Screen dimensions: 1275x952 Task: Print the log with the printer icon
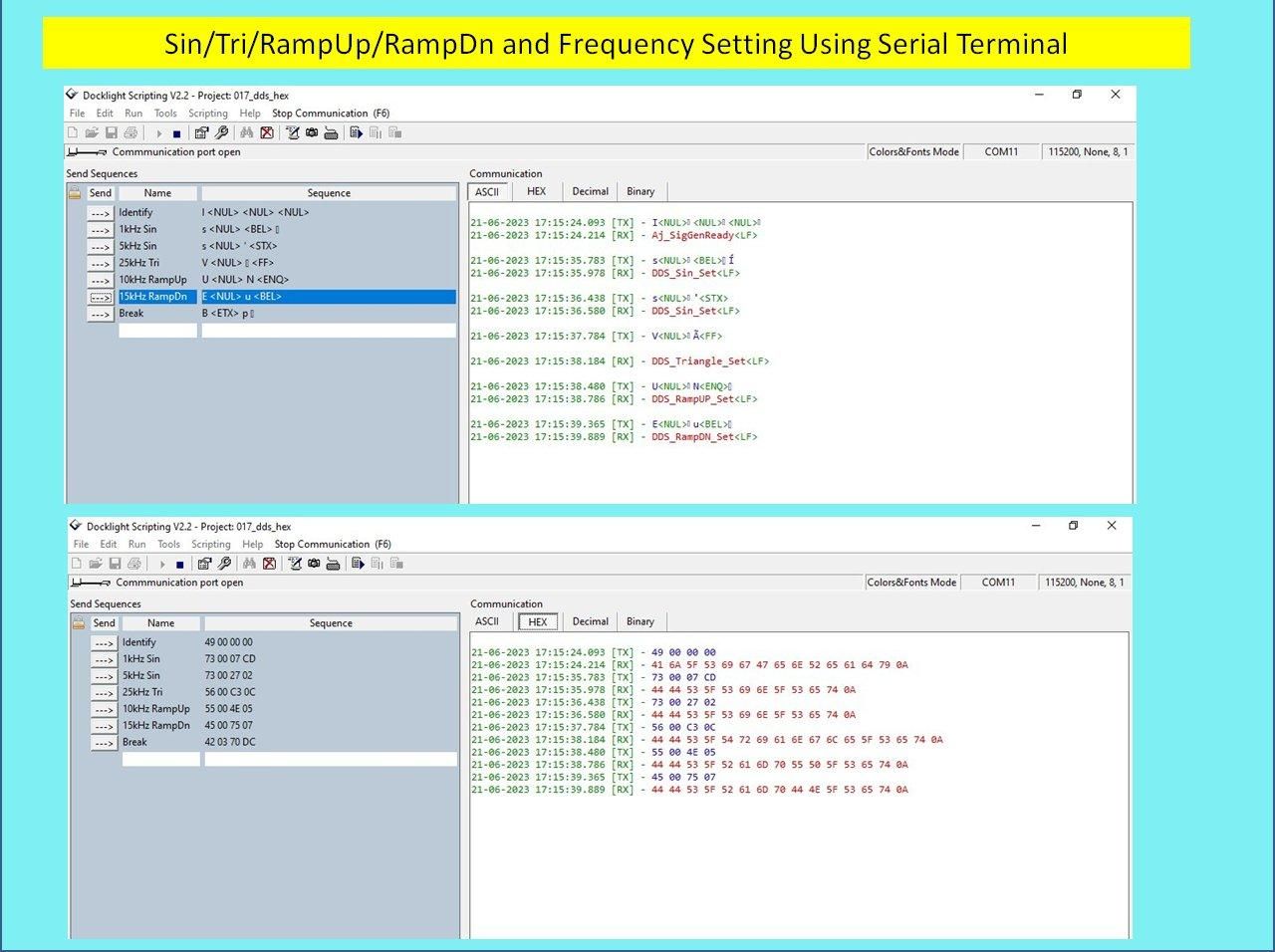click(x=130, y=132)
